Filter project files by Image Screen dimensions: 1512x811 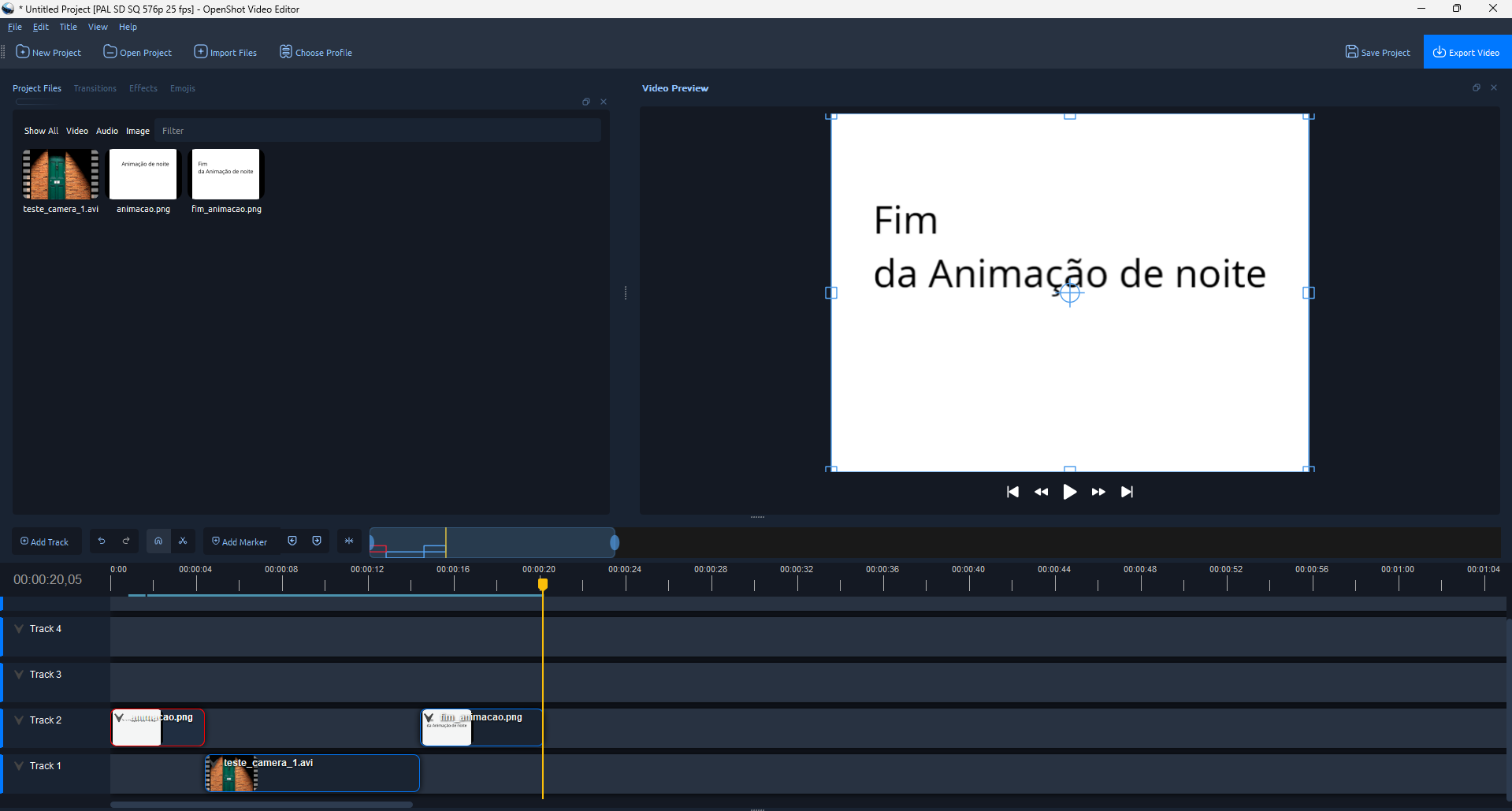point(138,131)
